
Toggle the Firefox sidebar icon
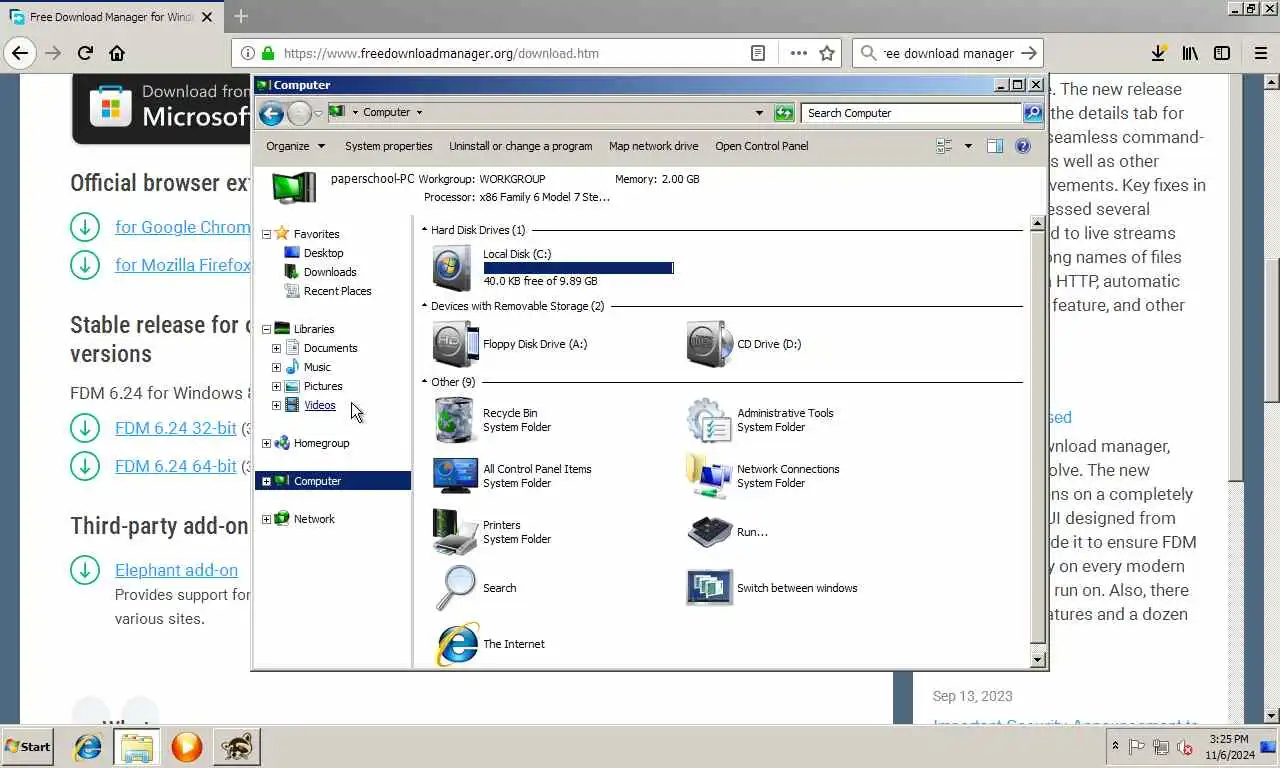(x=1222, y=53)
